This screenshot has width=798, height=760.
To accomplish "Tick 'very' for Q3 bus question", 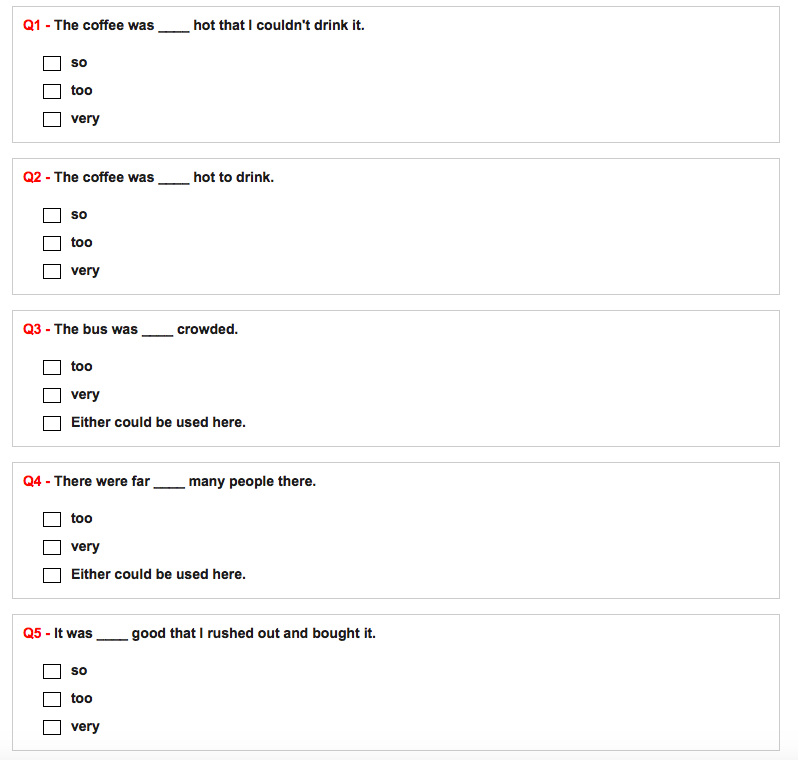I will [52, 395].
